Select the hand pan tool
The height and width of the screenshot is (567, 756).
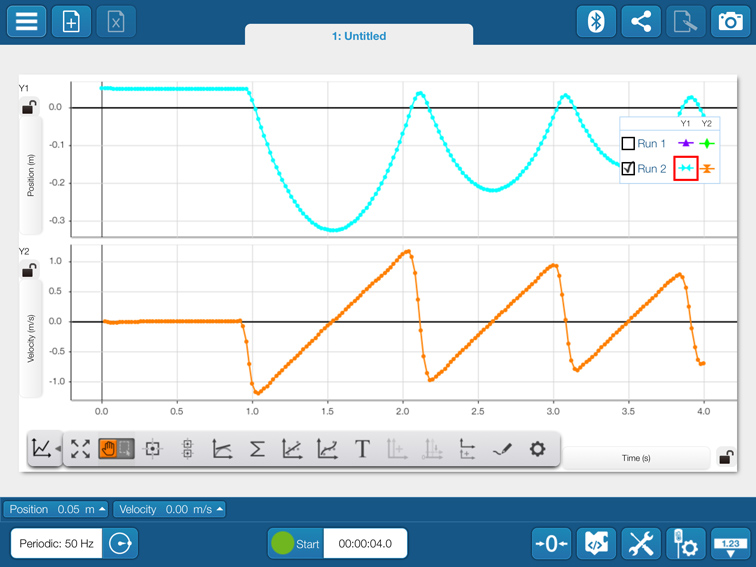pos(108,449)
